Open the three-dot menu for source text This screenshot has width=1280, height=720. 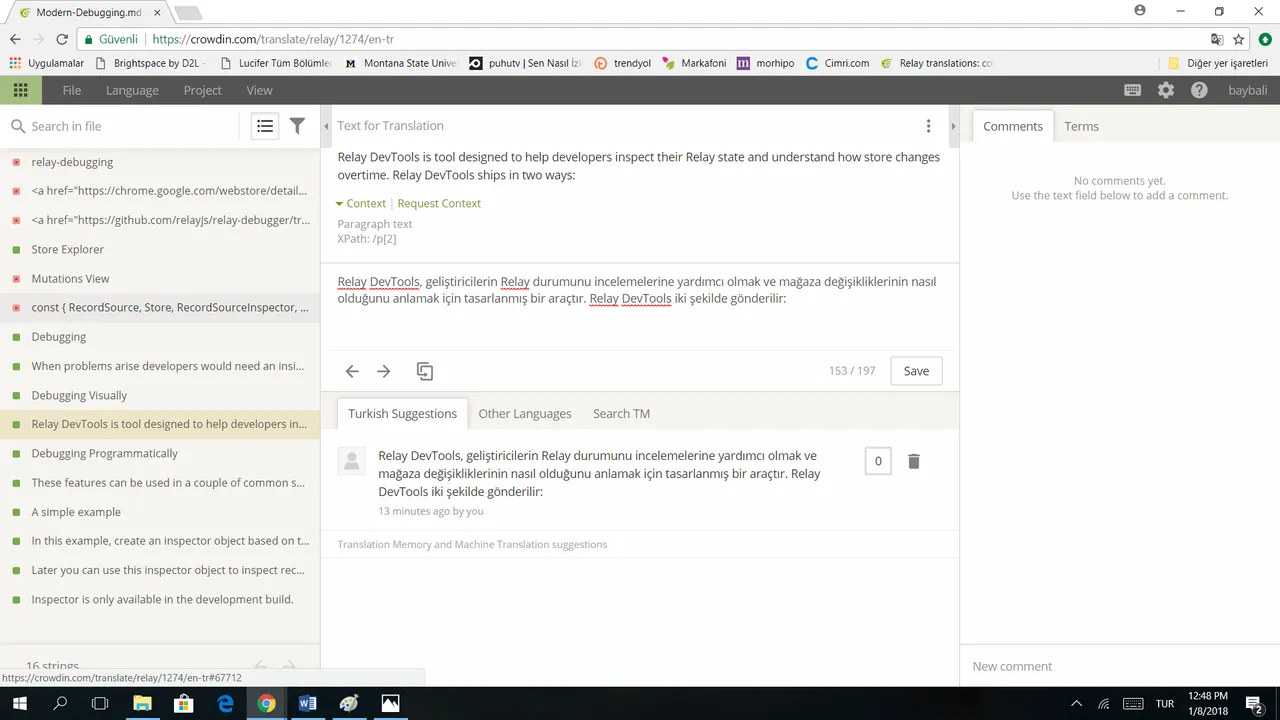(928, 126)
